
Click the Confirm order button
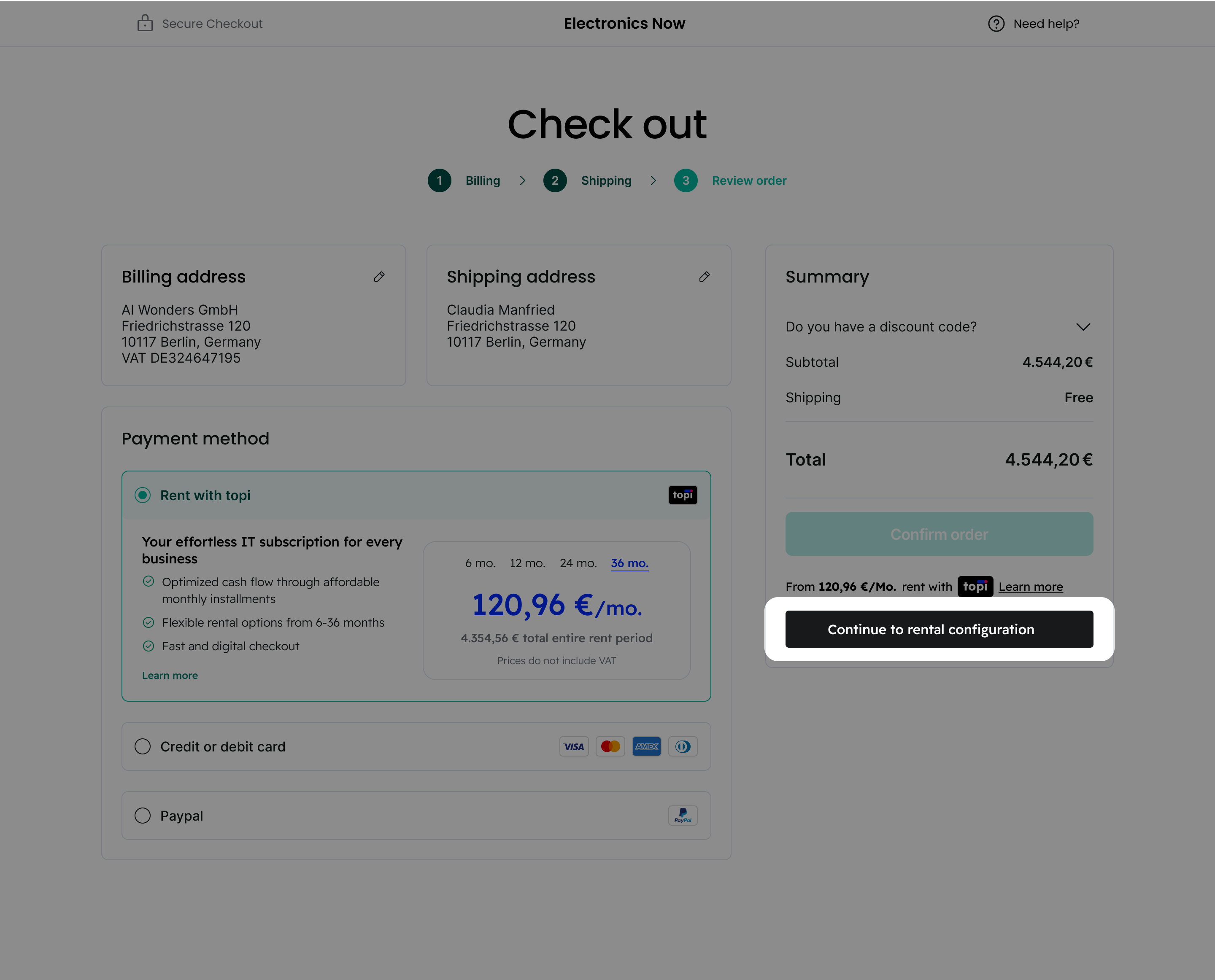[x=939, y=534]
